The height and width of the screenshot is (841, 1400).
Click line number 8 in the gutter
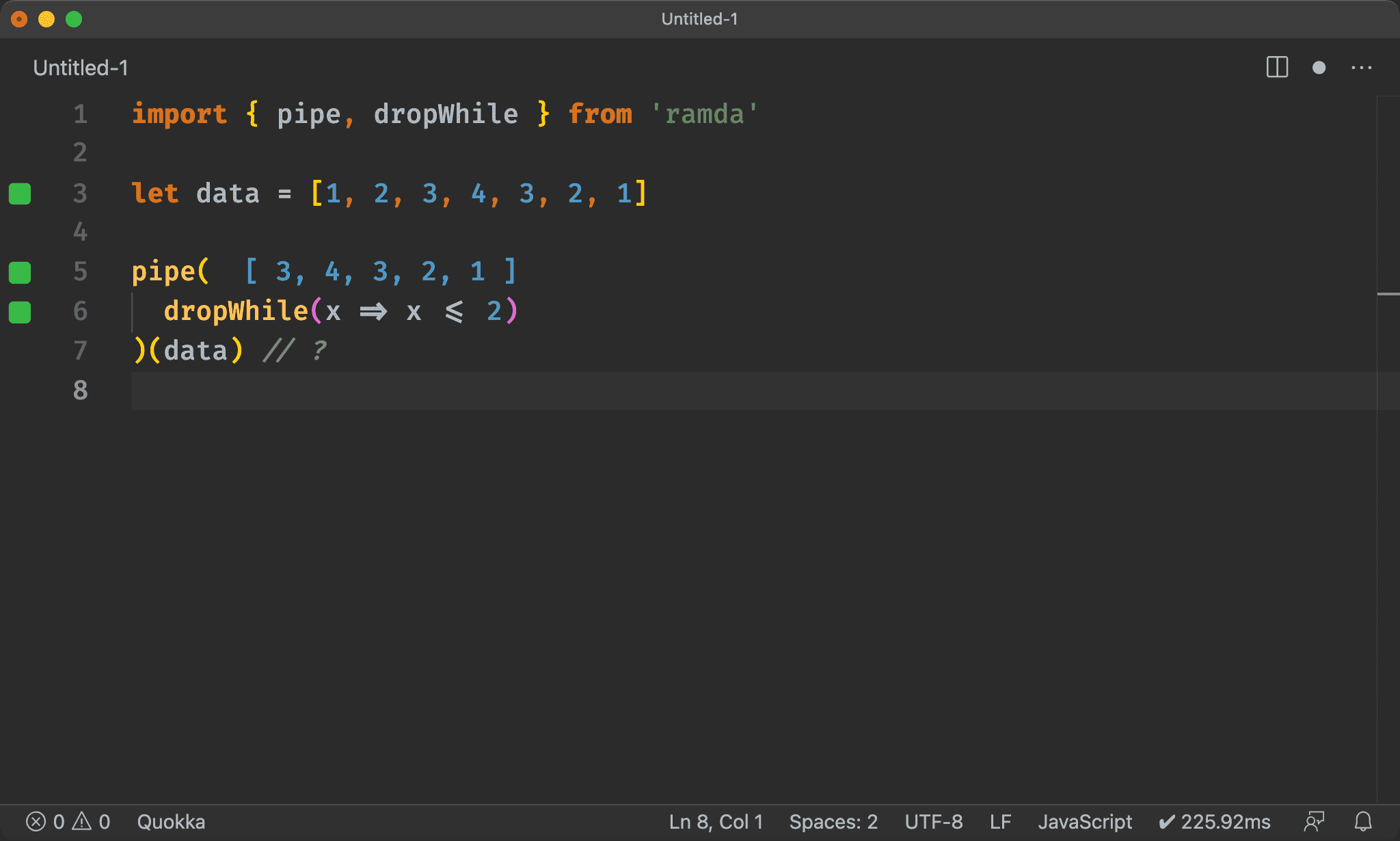[81, 390]
